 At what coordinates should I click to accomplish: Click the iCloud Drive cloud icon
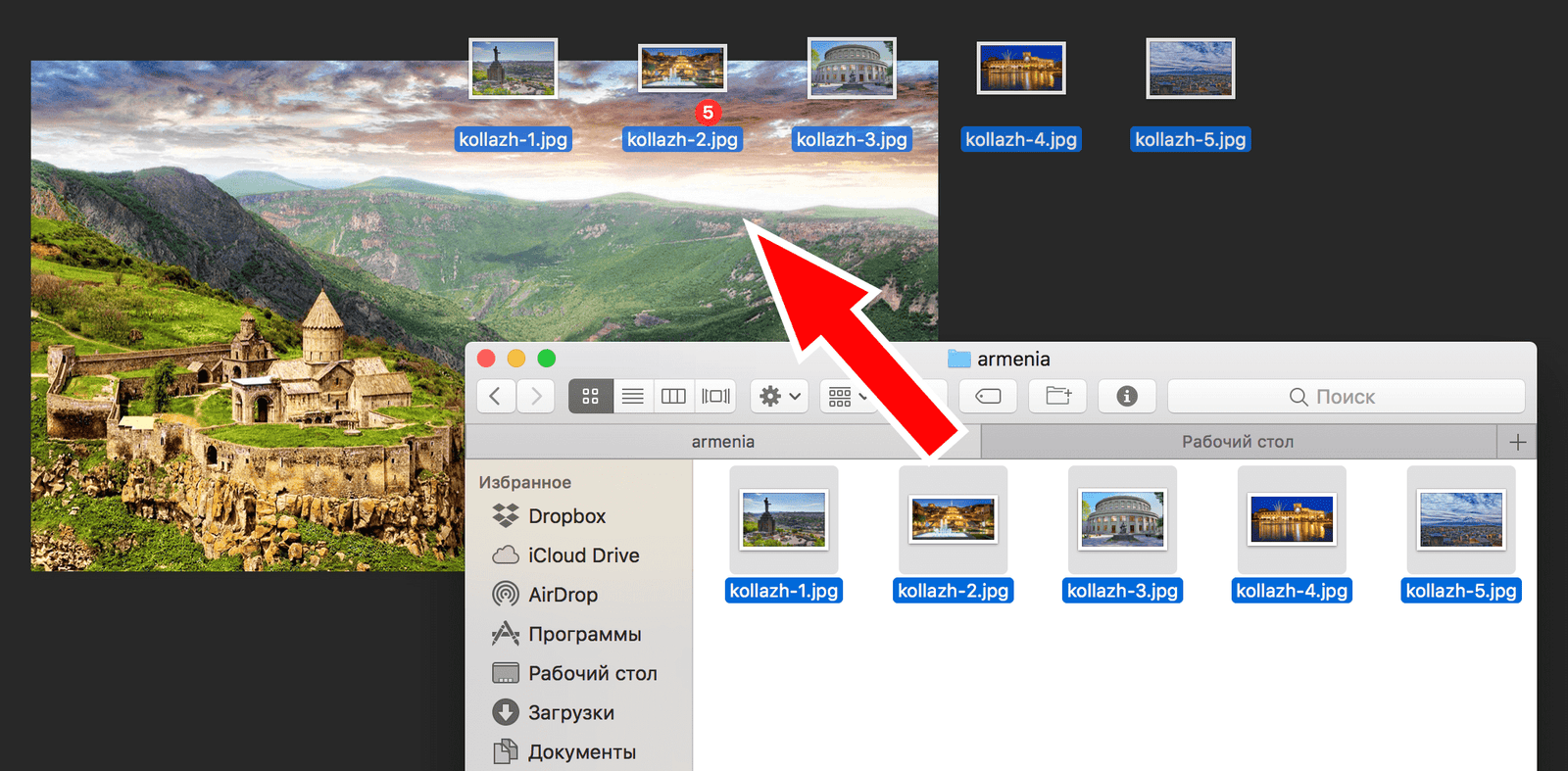(506, 555)
